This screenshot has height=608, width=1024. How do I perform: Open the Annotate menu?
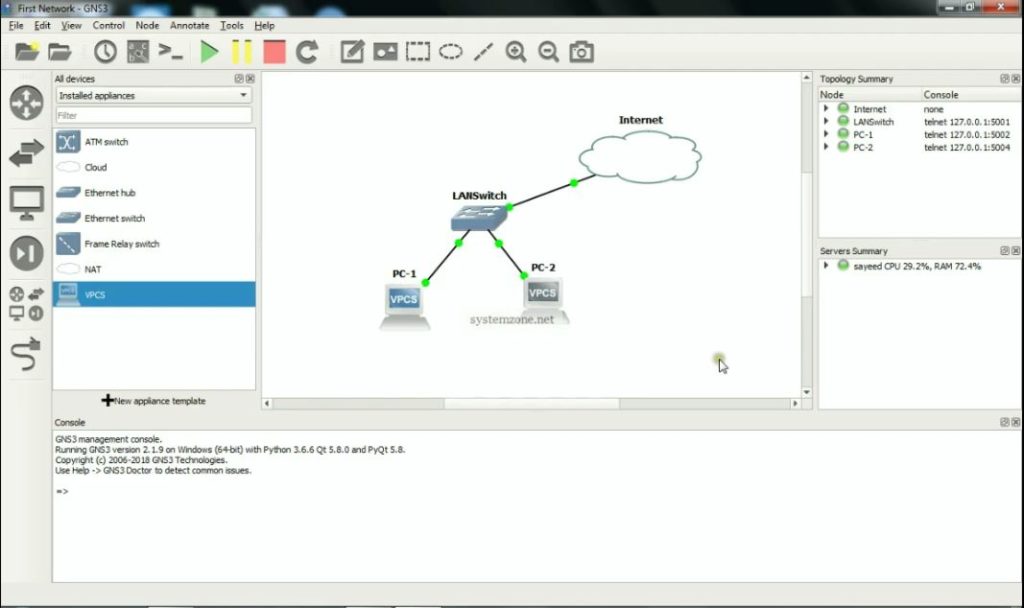coord(189,25)
